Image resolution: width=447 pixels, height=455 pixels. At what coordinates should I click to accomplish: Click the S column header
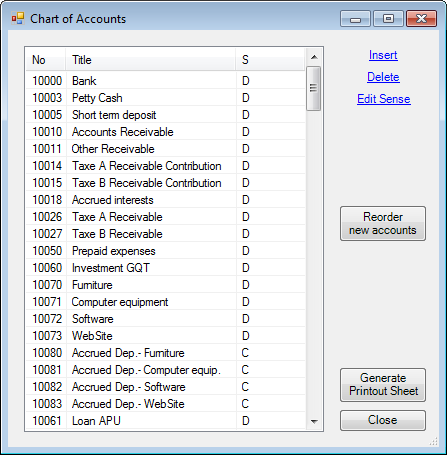pos(270,60)
